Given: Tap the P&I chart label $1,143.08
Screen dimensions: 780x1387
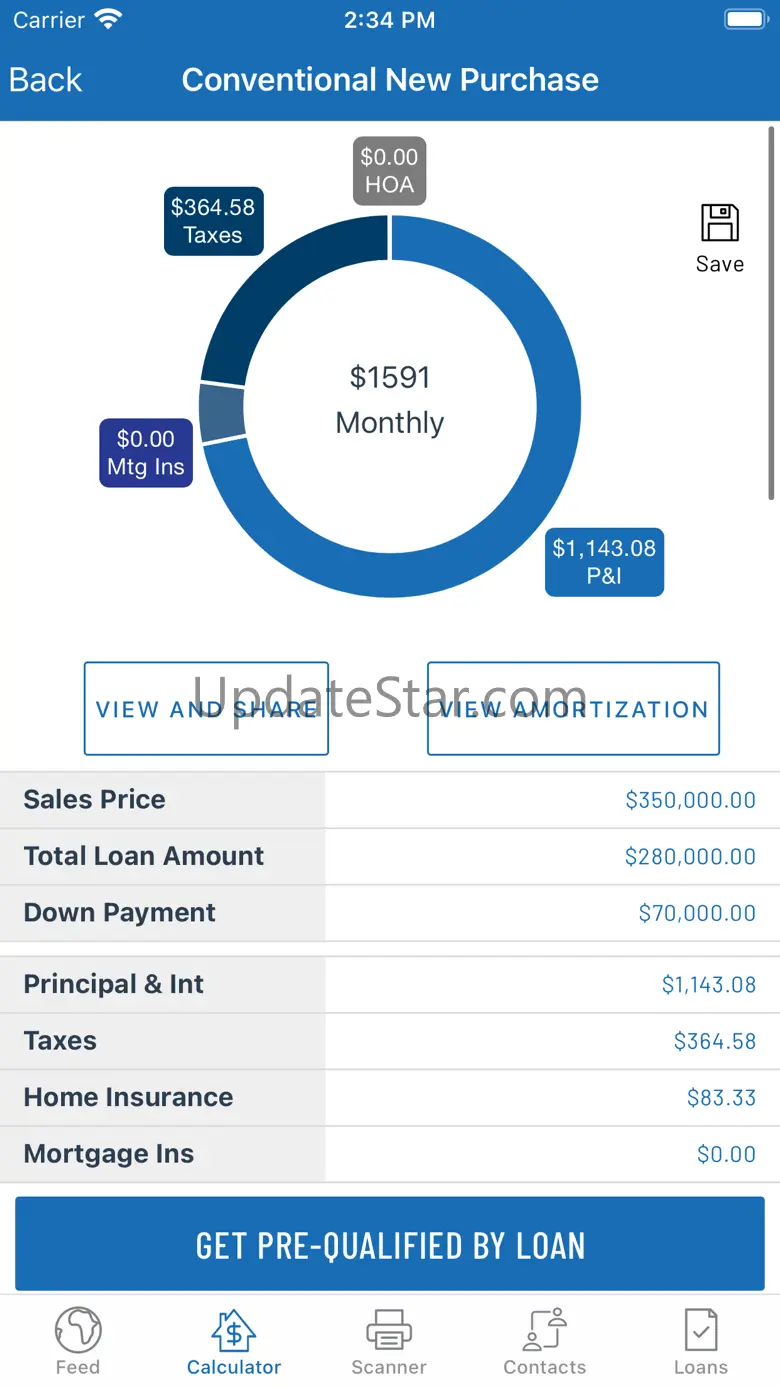Looking at the screenshot, I should [x=604, y=562].
